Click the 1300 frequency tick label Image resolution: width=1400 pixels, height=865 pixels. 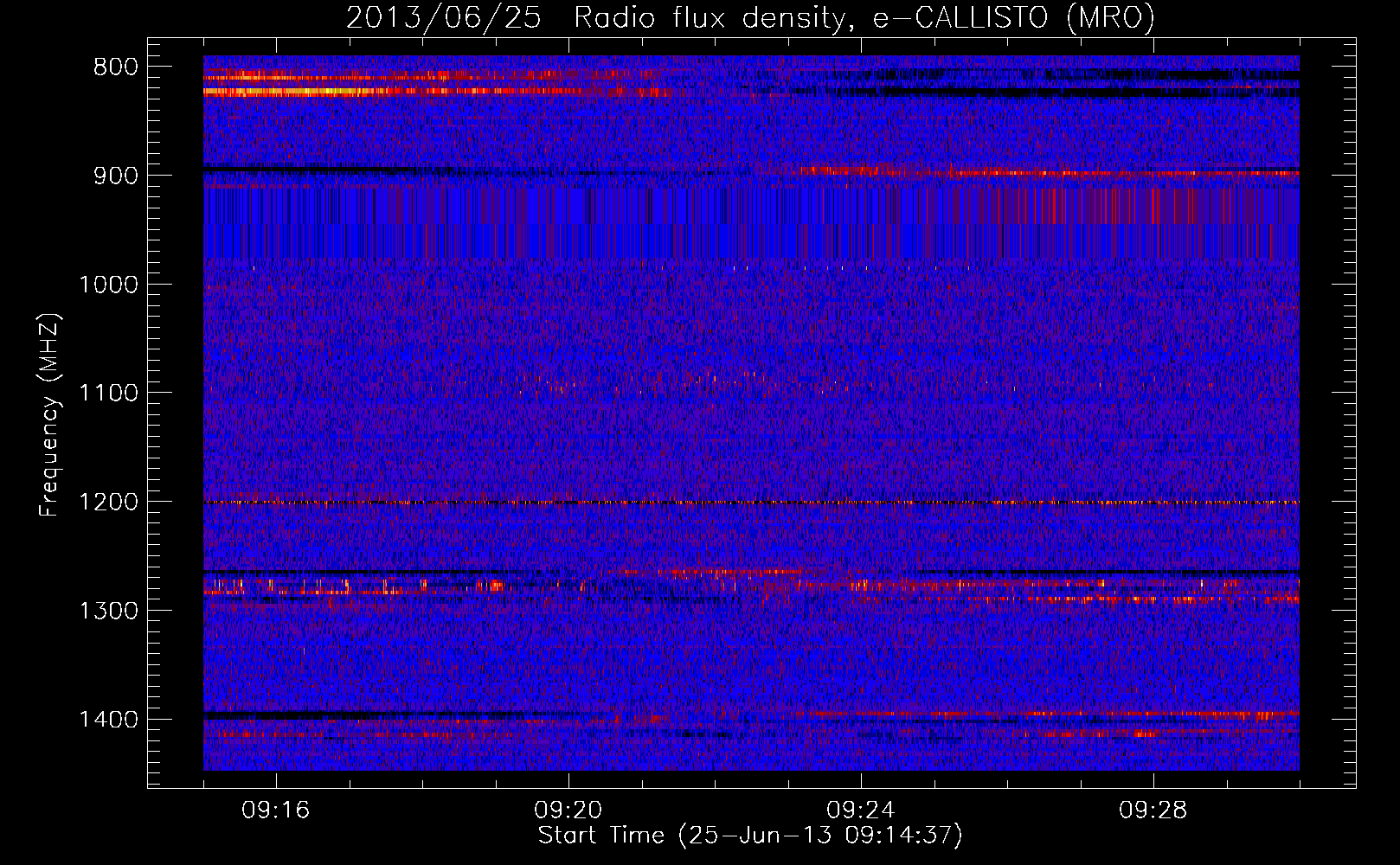pyautogui.click(x=109, y=611)
